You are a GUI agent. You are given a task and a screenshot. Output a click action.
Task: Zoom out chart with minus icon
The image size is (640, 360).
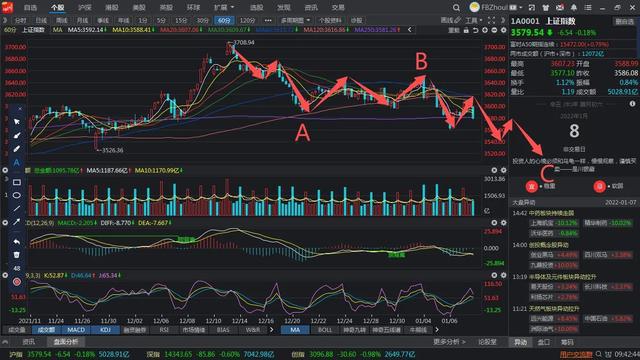click(x=494, y=30)
